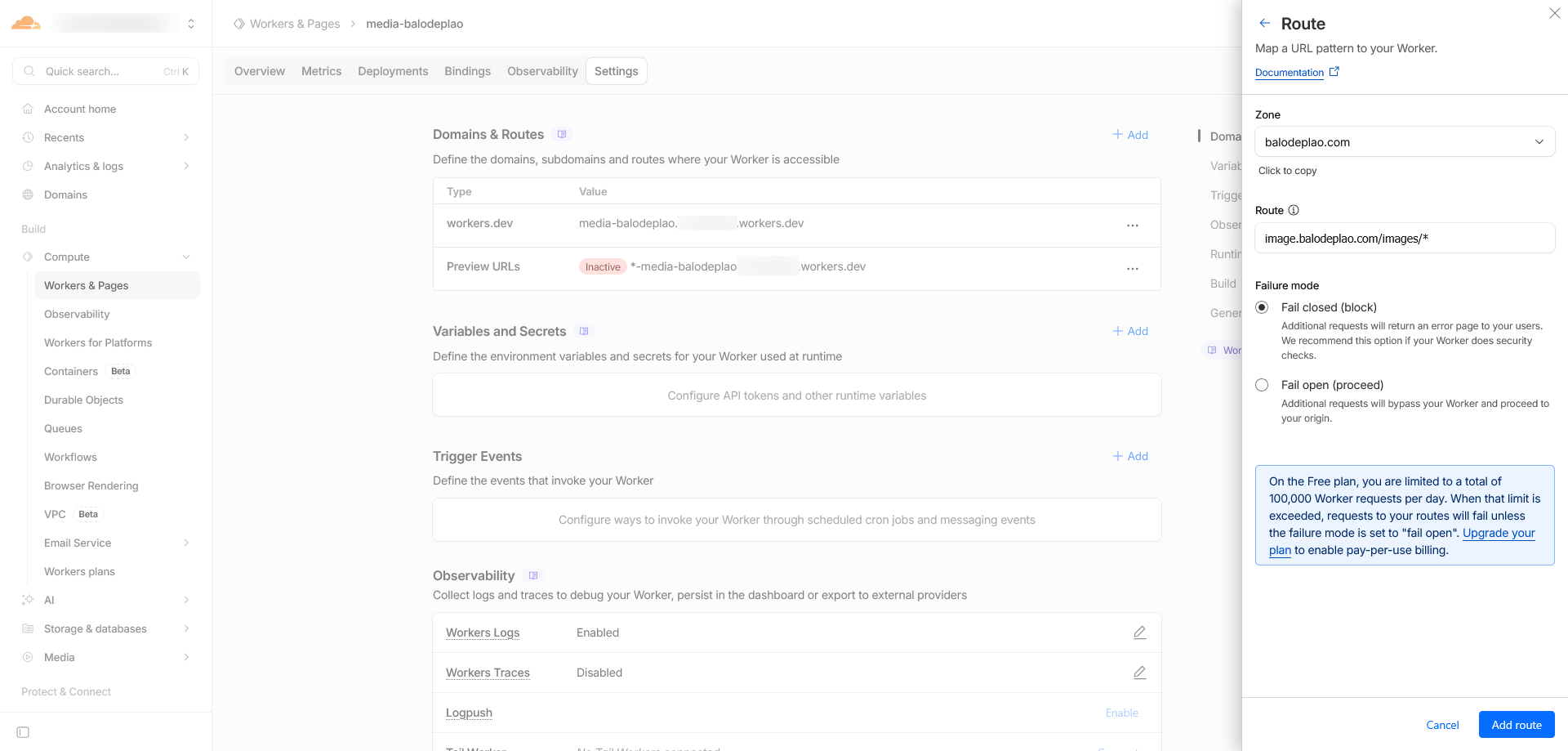Open the Documentation link in Route panel
This screenshot has width=1568, height=751.
tap(1290, 73)
